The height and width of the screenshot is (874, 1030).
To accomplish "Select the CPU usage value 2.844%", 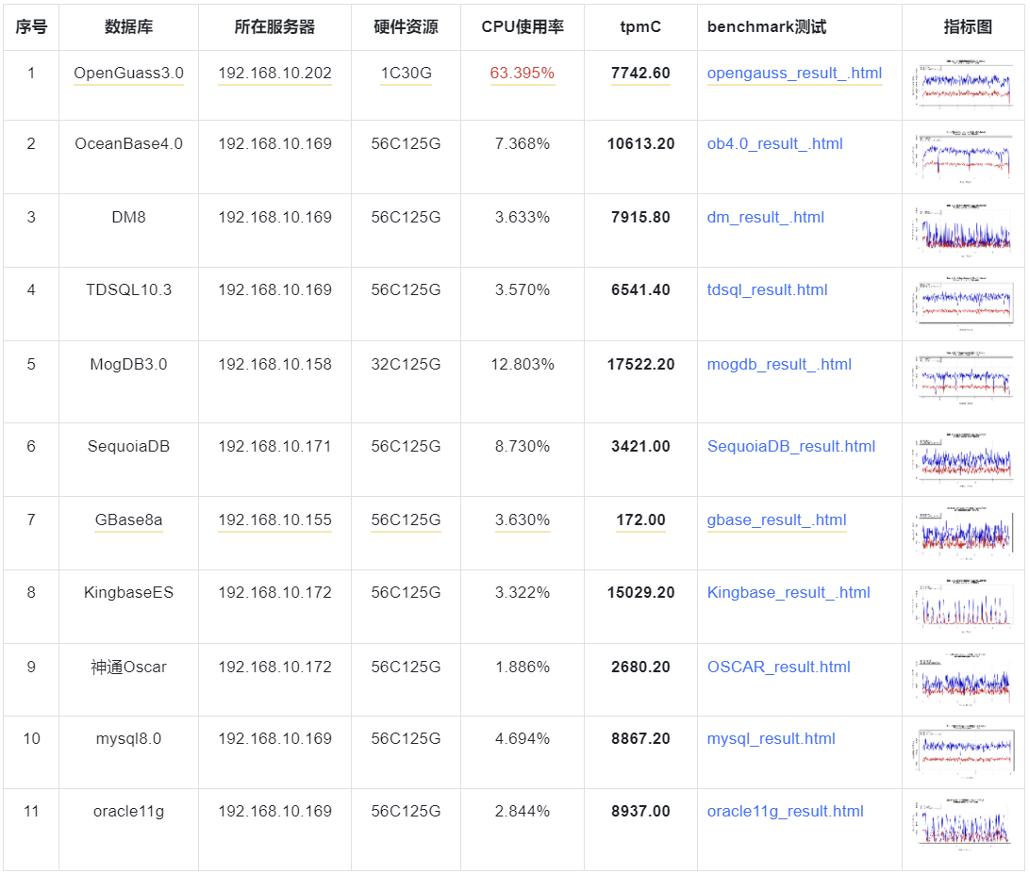I will coord(522,812).
